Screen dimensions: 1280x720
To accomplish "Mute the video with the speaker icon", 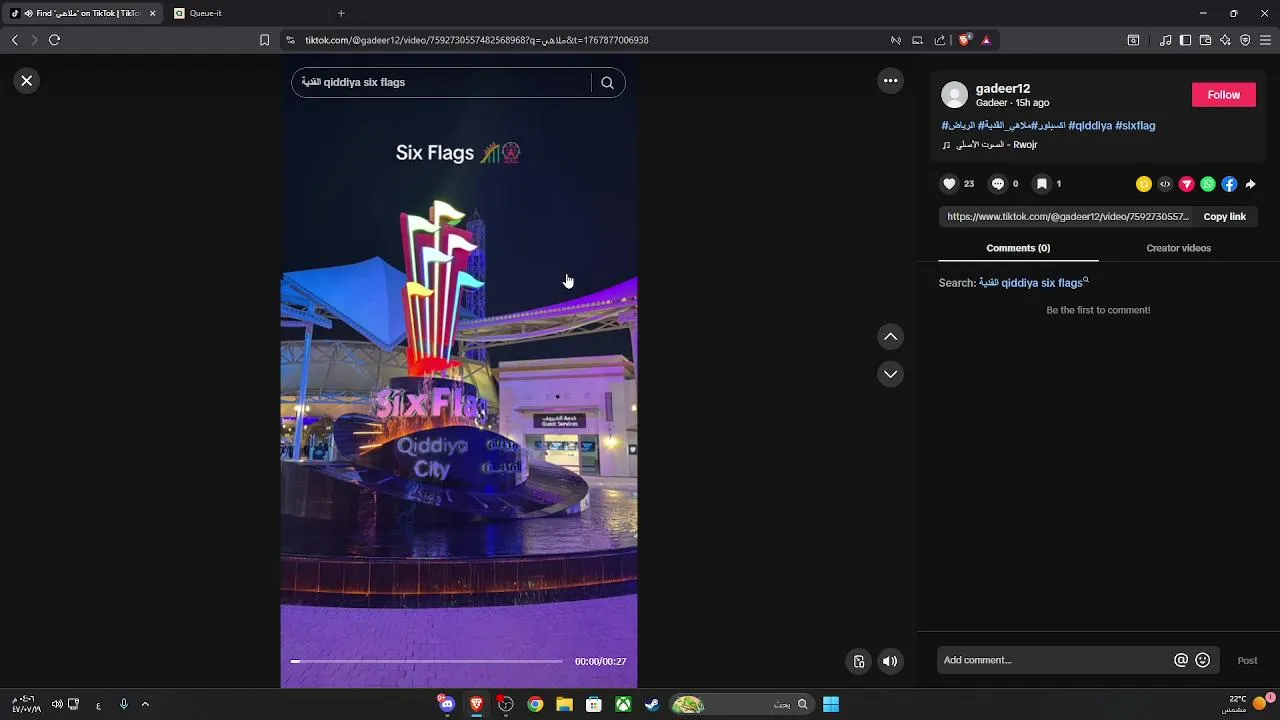I will click(890, 661).
